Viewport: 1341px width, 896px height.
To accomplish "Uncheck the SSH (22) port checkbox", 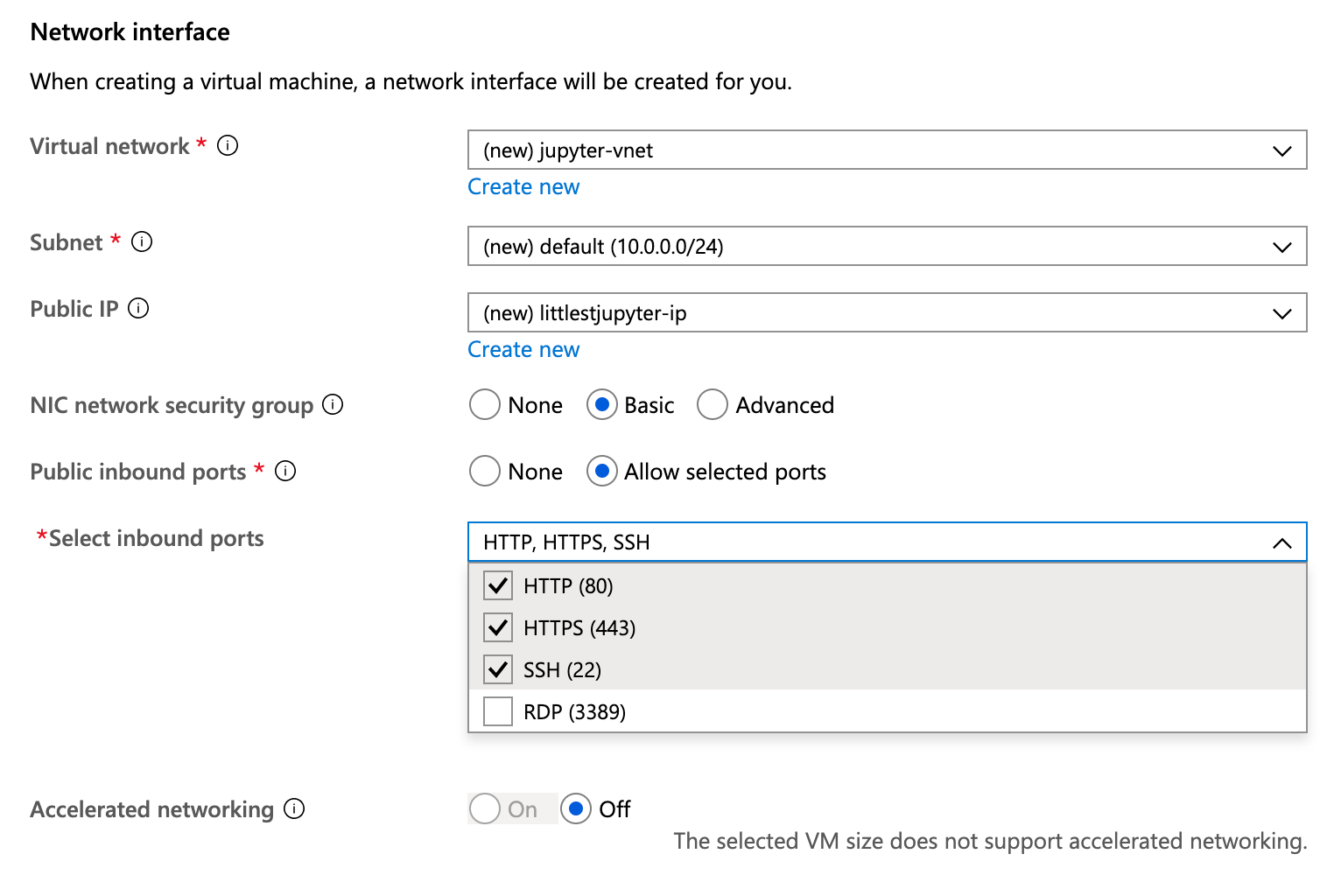I will (498, 669).
